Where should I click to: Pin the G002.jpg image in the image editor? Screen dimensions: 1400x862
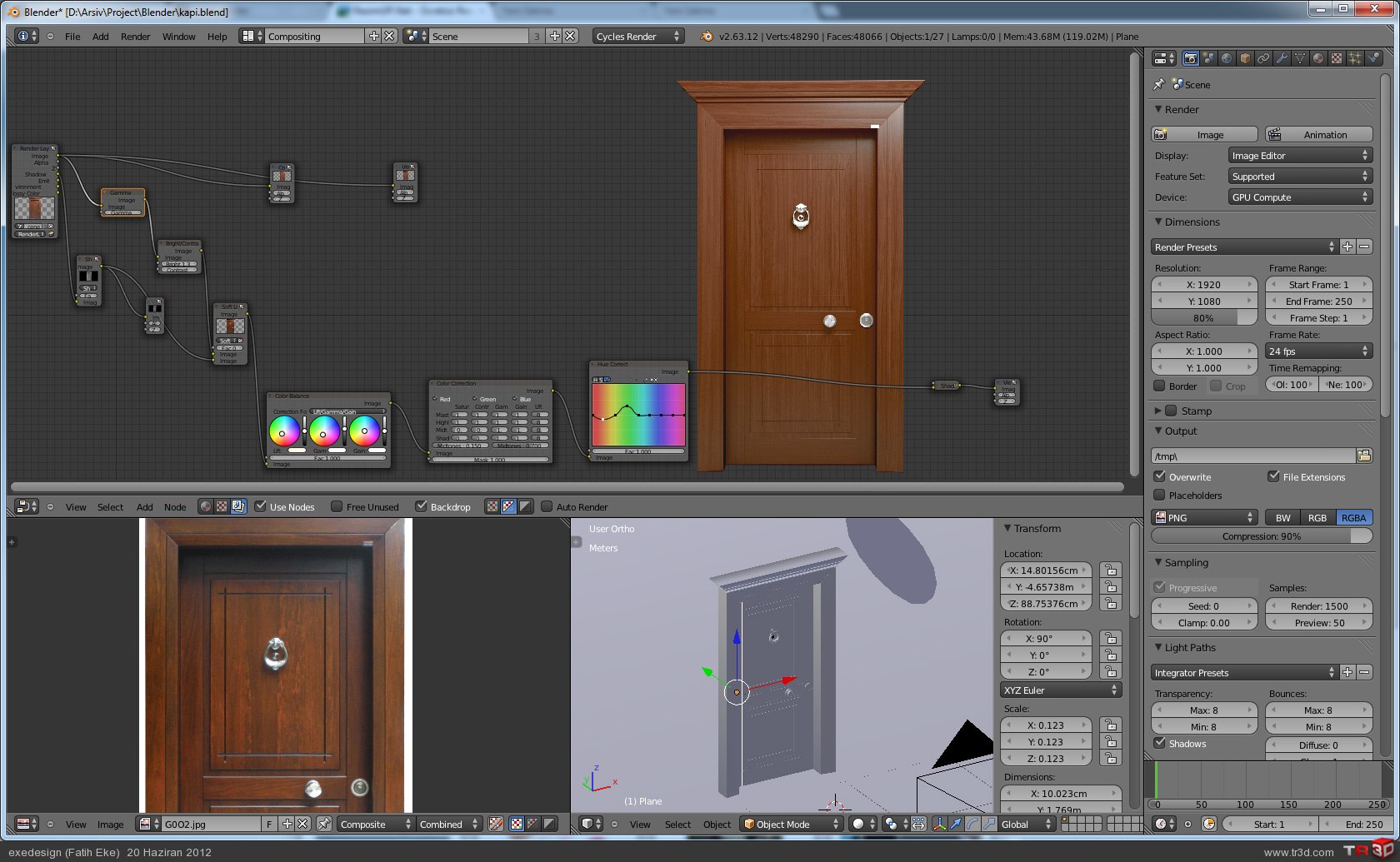coord(324,824)
